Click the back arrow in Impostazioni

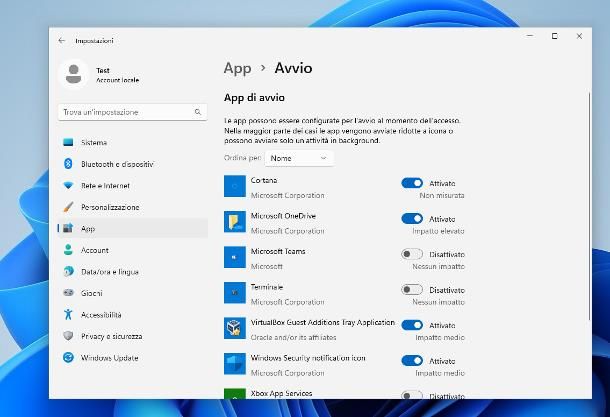[61, 40]
